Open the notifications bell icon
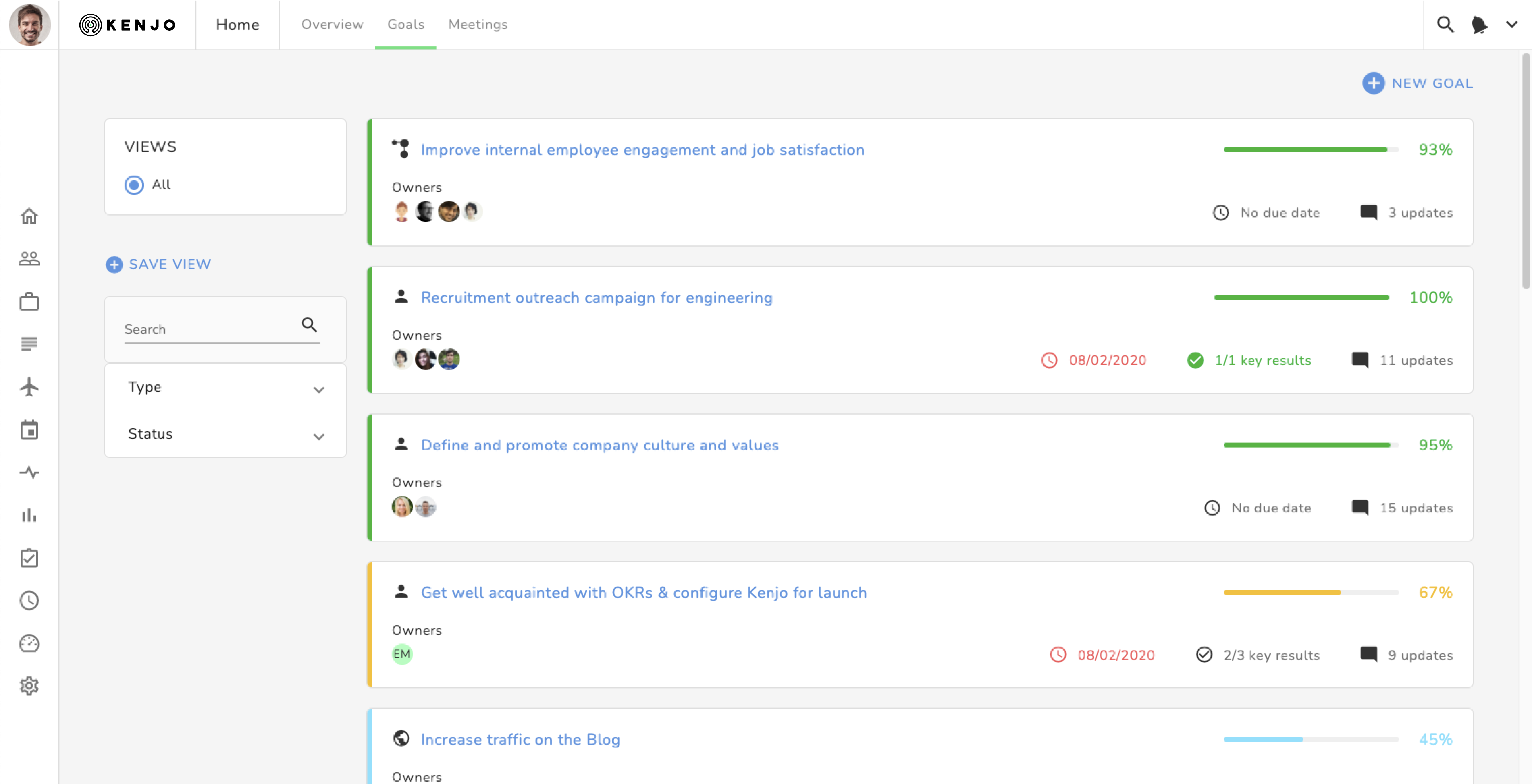Viewport: 1534px width, 784px height. pyautogui.click(x=1479, y=25)
